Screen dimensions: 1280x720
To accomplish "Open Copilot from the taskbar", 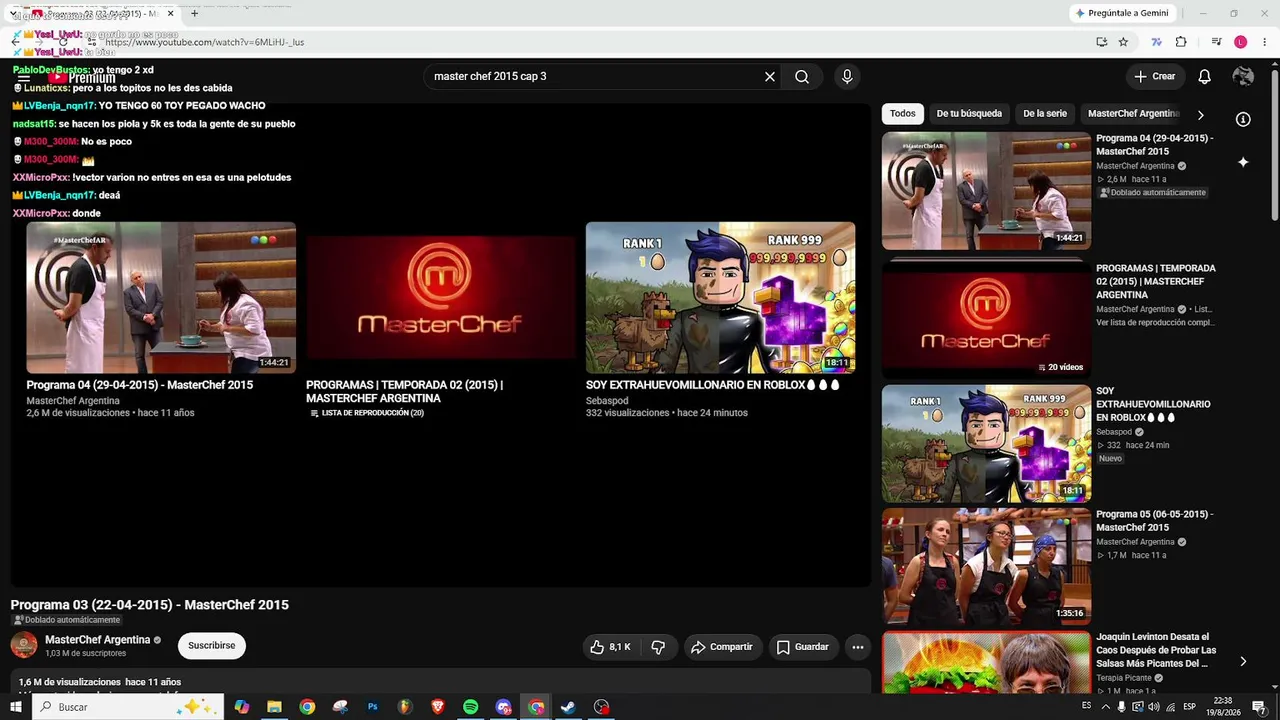I will pyautogui.click(x=242, y=707).
